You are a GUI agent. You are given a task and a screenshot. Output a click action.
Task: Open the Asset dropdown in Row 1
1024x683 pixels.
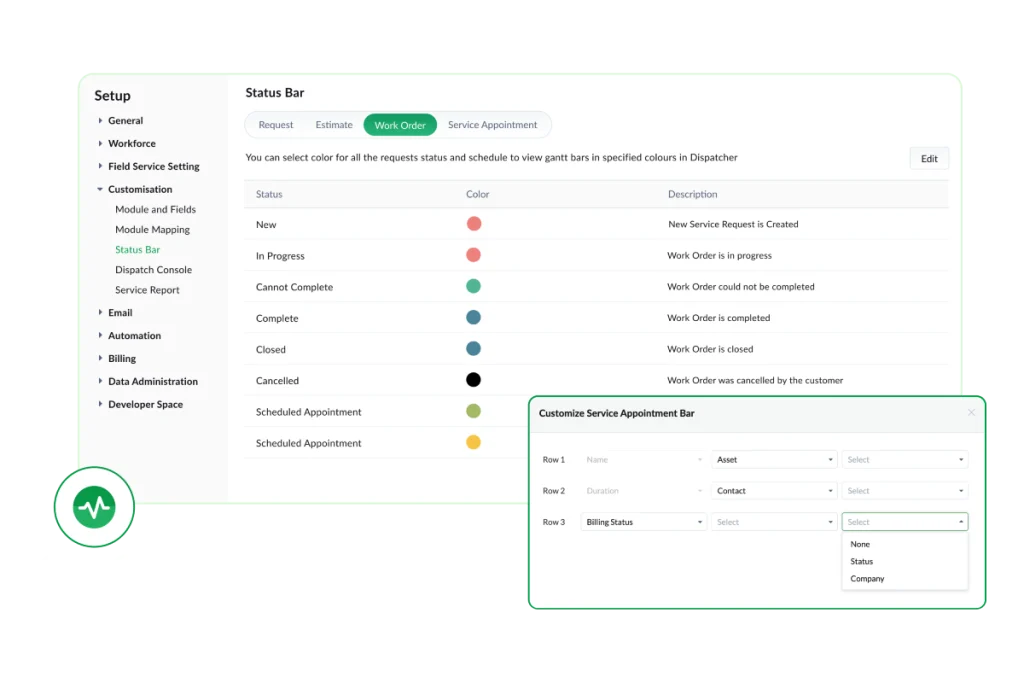[x=774, y=459]
